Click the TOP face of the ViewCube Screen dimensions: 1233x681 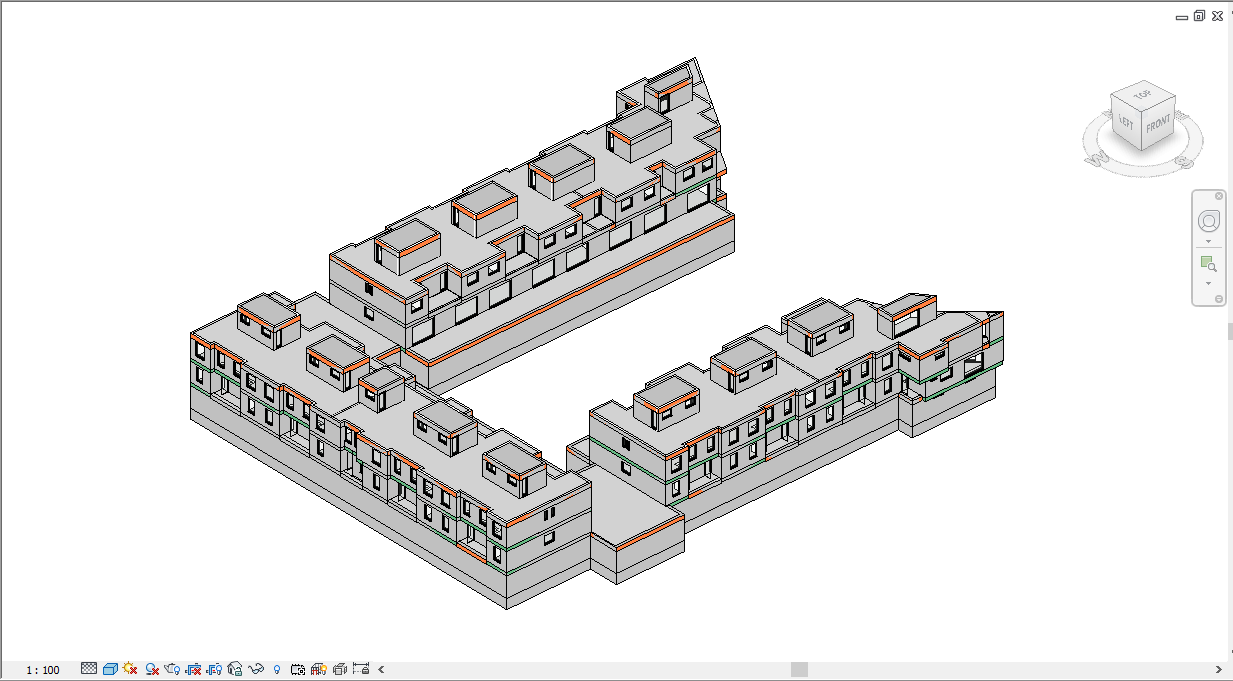click(x=1141, y=96)
